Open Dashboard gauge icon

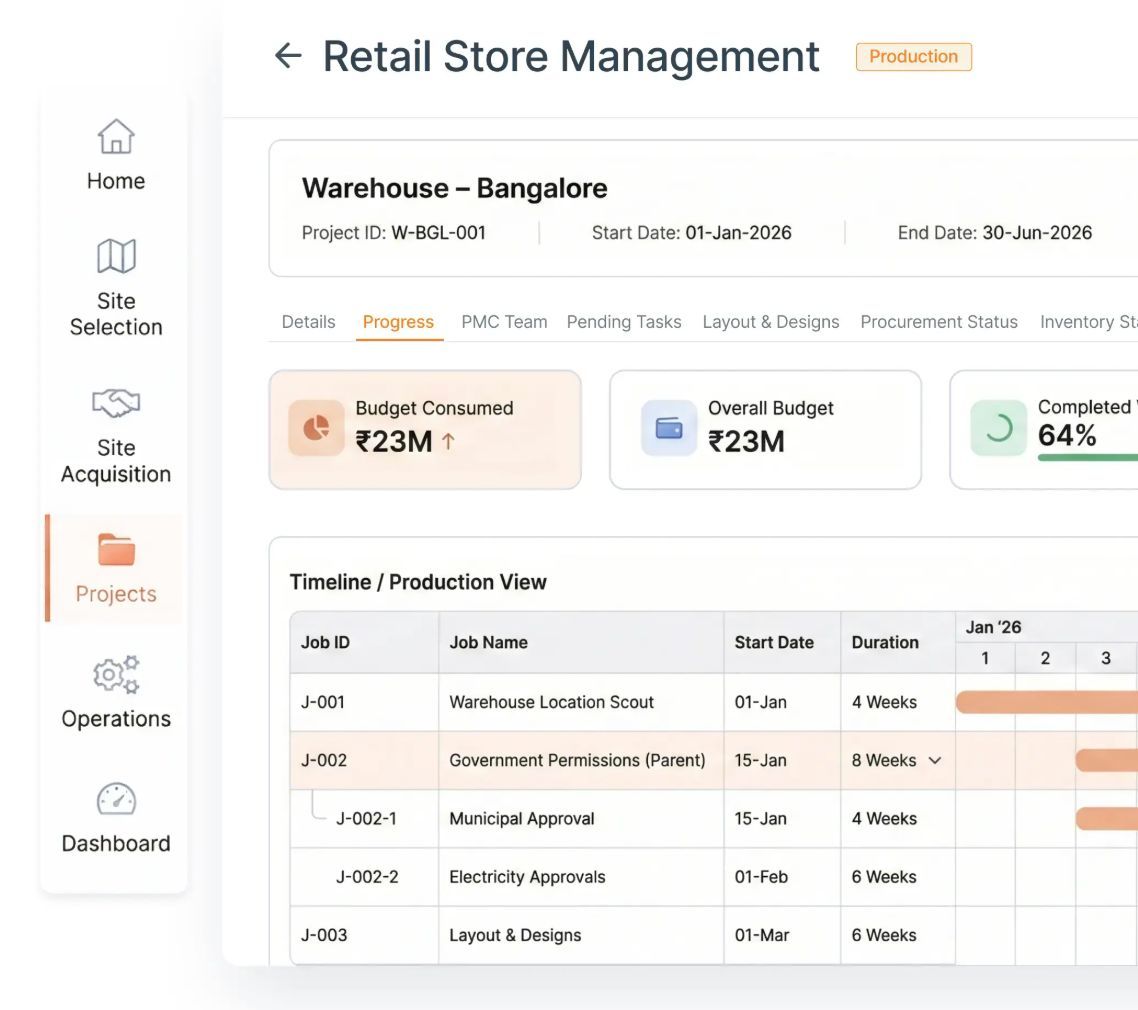point(116,800)
